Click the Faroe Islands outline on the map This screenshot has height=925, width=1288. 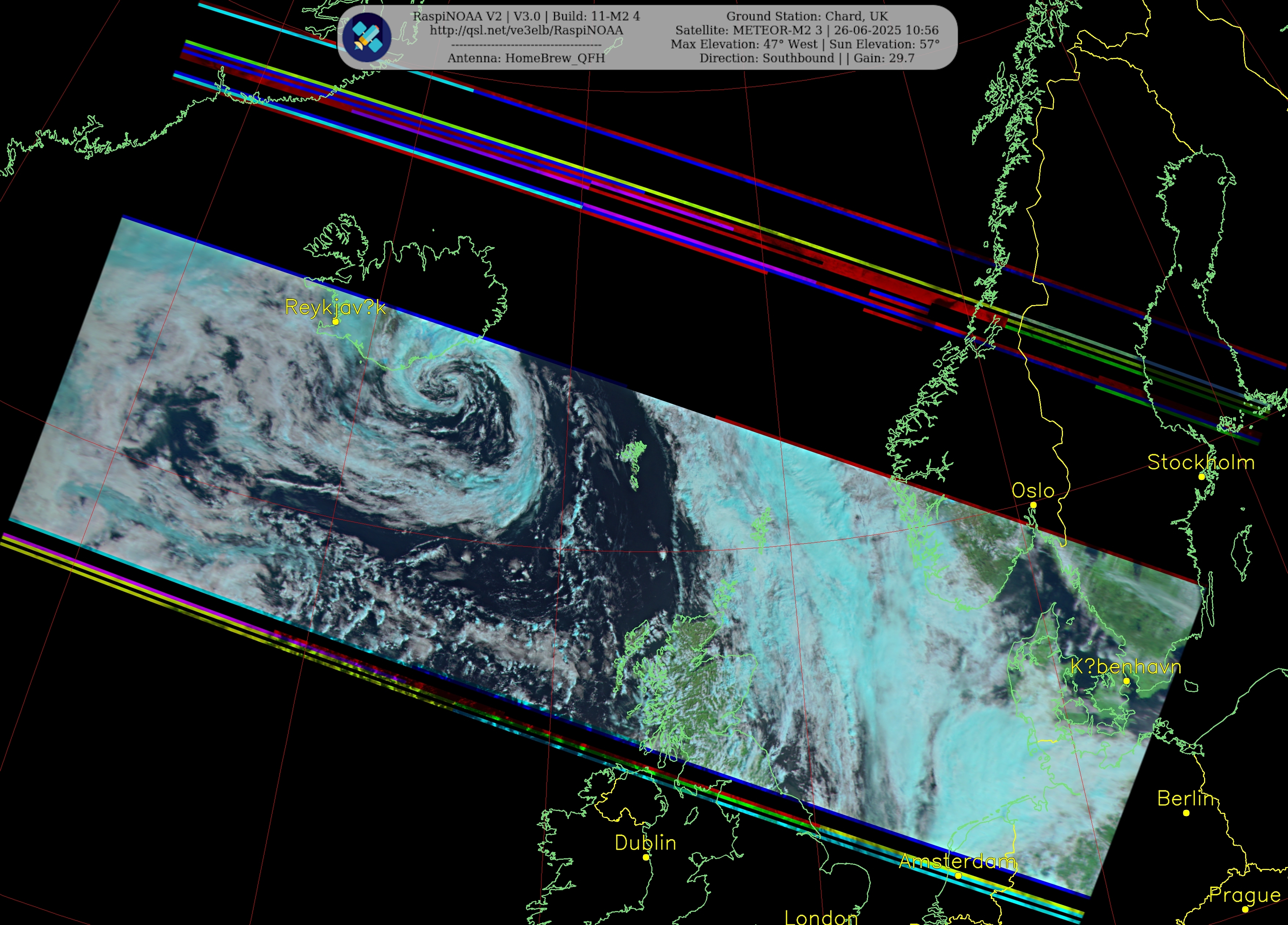point(633,464)
